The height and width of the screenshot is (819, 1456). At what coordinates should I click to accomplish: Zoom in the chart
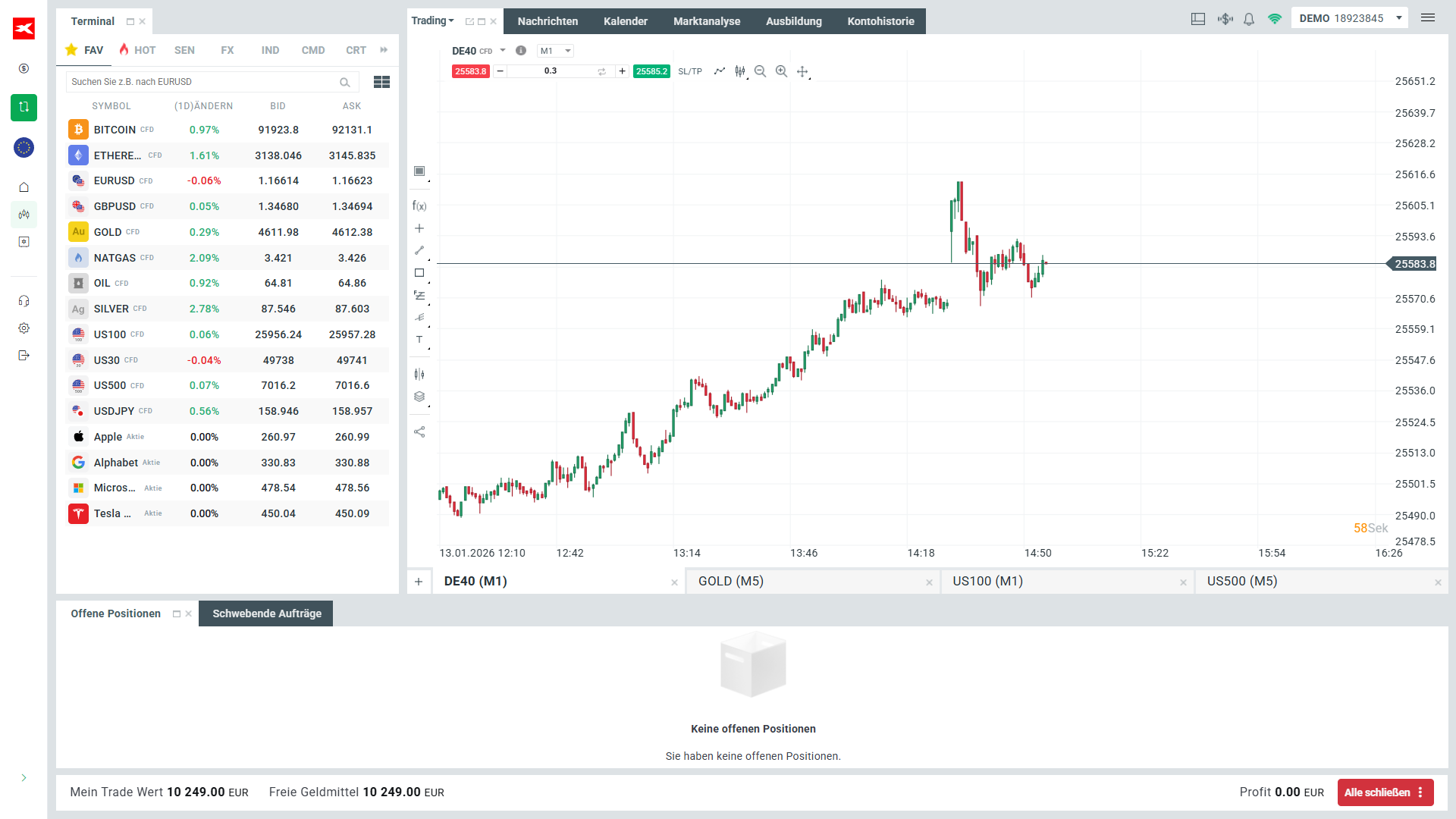(x=781, y=71)
